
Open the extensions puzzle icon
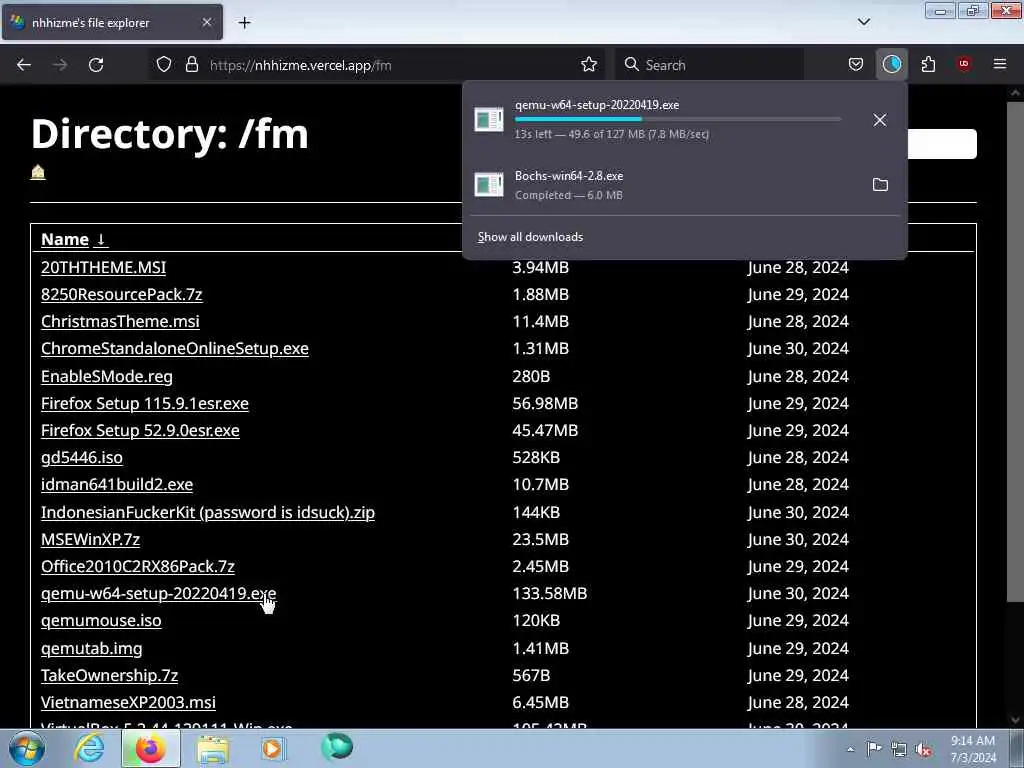[x=928, y=65]
